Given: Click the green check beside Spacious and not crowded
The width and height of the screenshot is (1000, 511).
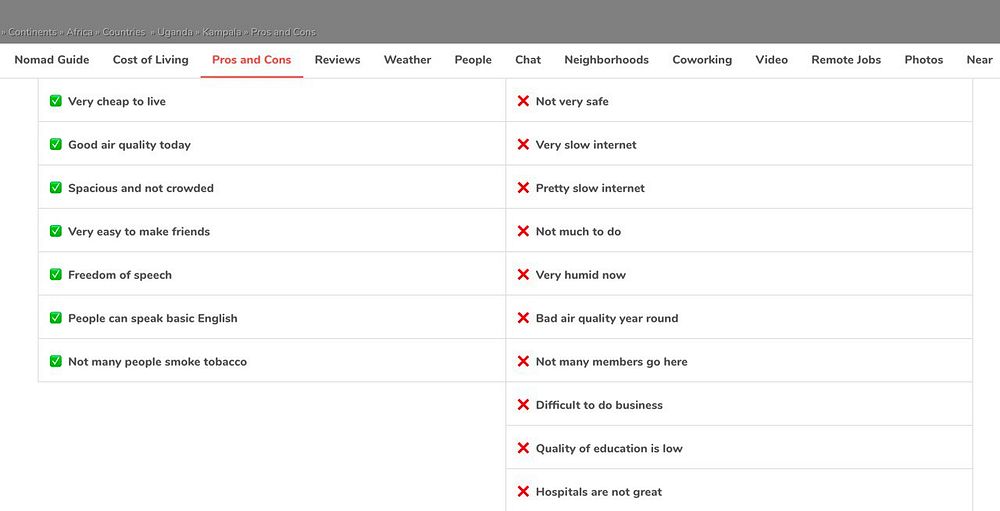Looking at the screenshot, I should 56,188.
